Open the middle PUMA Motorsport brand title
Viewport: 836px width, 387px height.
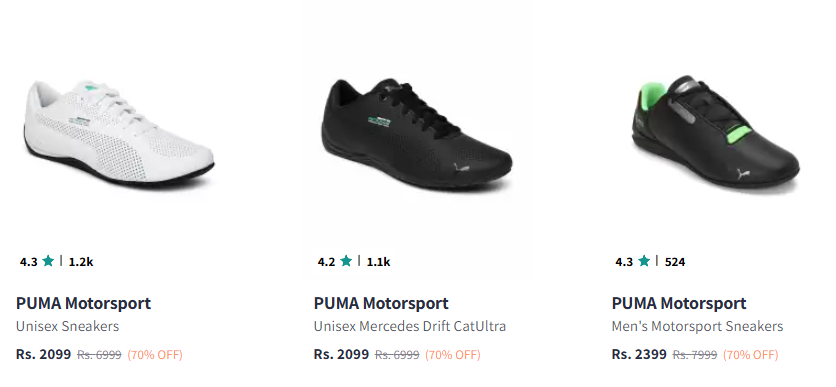(x=381, y=303)
